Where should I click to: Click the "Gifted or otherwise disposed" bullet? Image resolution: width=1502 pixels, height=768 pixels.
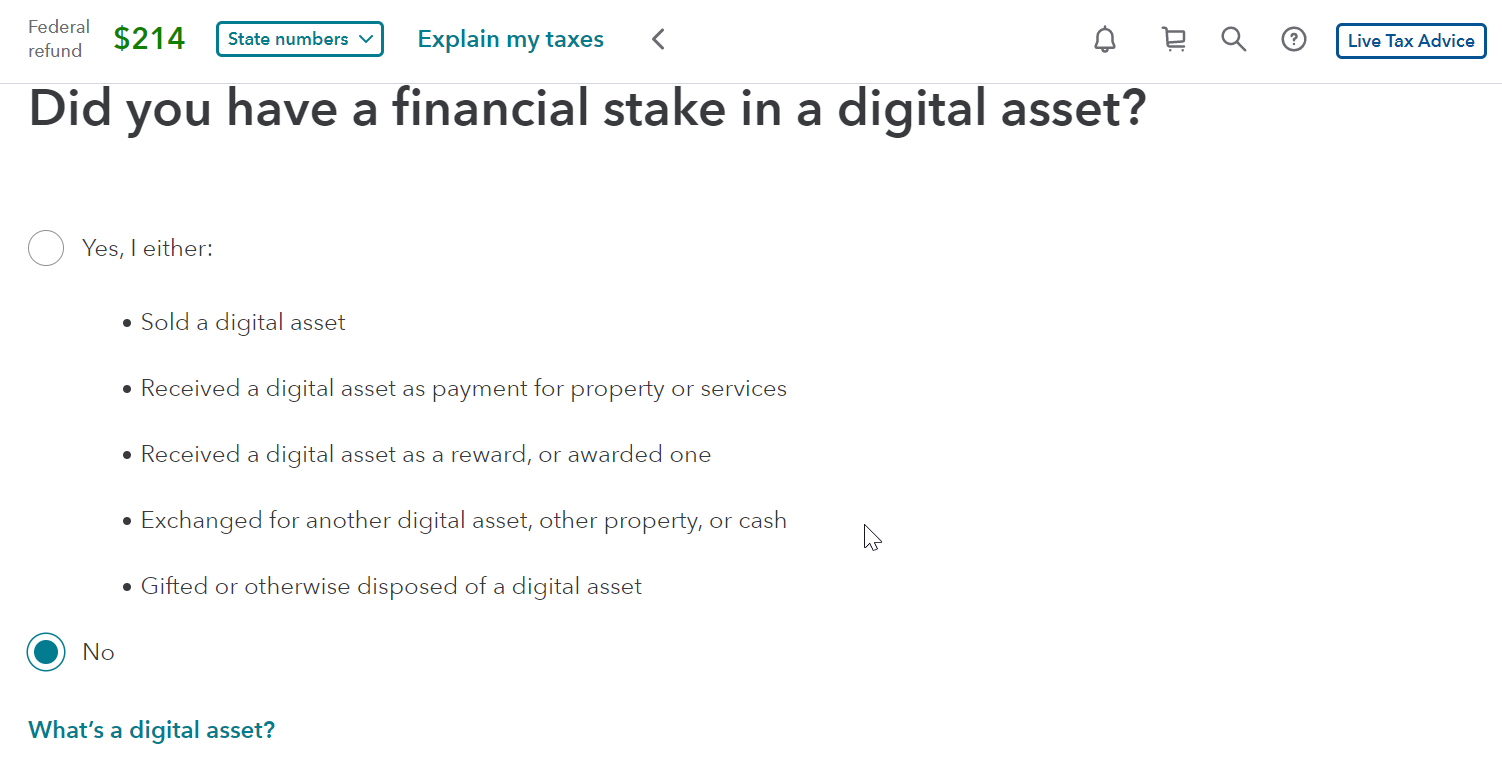tap(382, 587)
